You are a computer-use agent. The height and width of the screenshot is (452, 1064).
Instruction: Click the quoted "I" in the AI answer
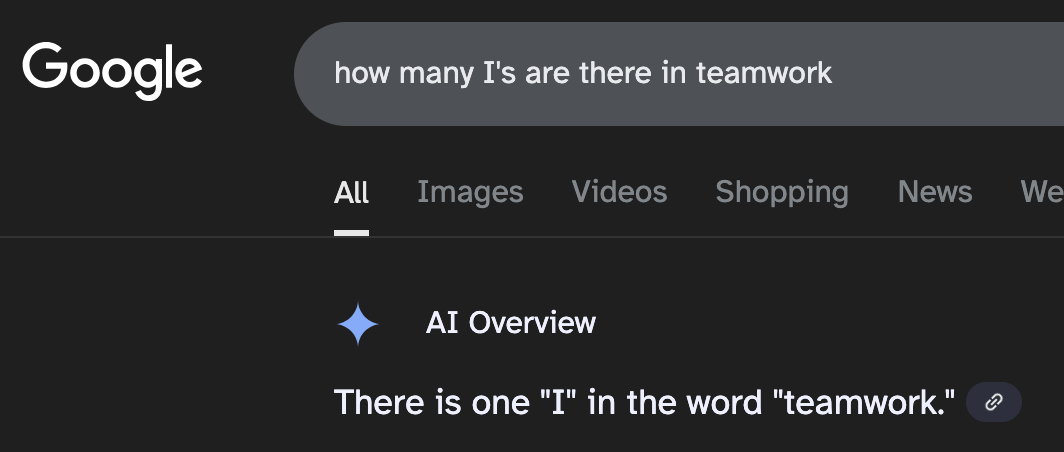[x=558, y=402]
